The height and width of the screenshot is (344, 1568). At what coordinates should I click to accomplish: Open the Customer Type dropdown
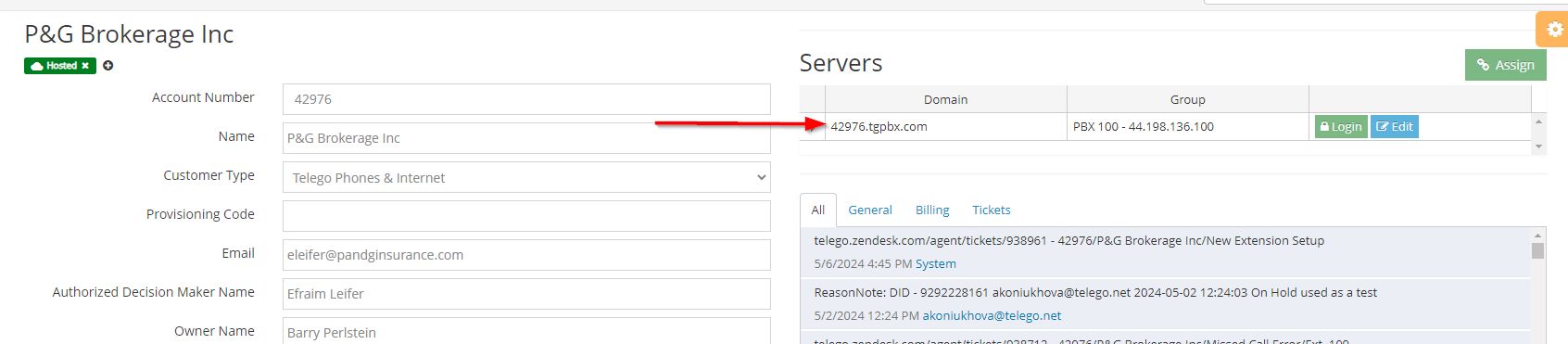(526, 177)
